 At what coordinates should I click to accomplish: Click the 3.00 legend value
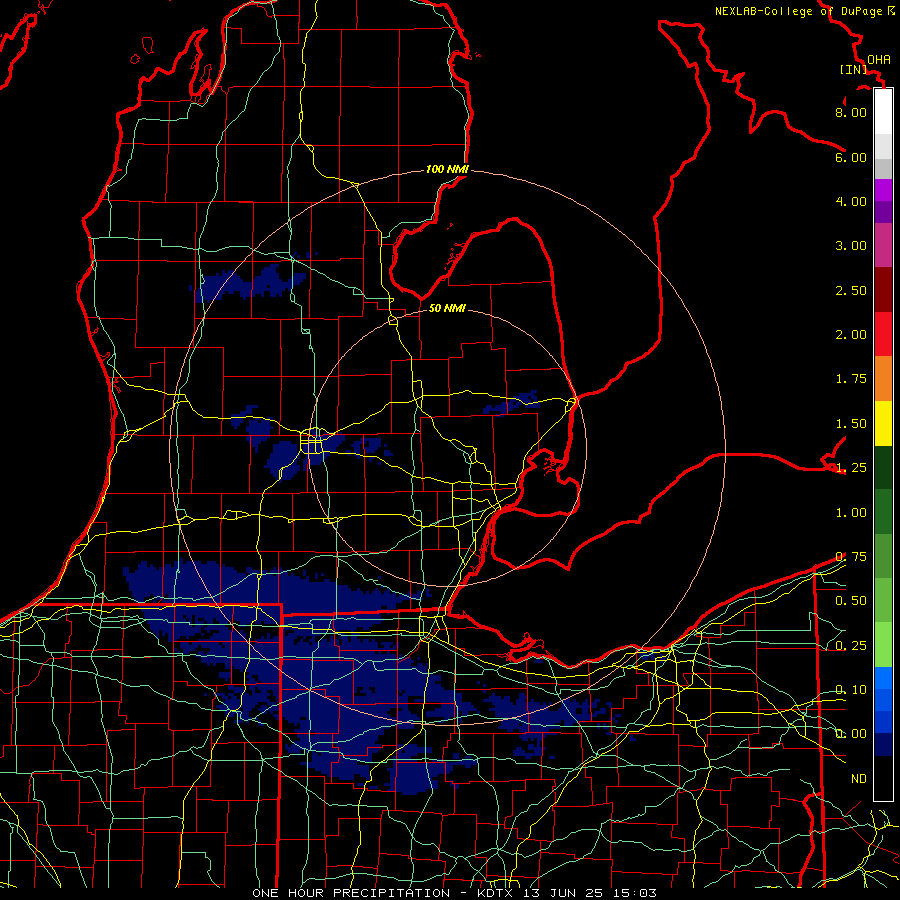851,246
